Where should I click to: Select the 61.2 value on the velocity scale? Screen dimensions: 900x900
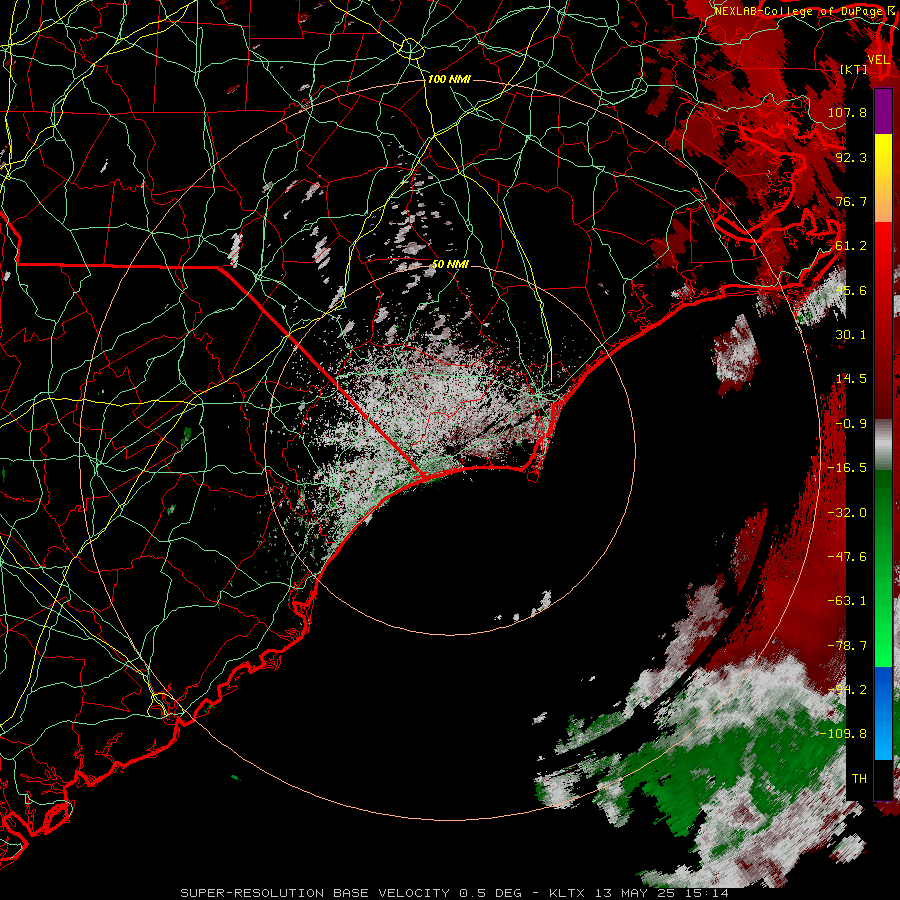tap(851, 246)
